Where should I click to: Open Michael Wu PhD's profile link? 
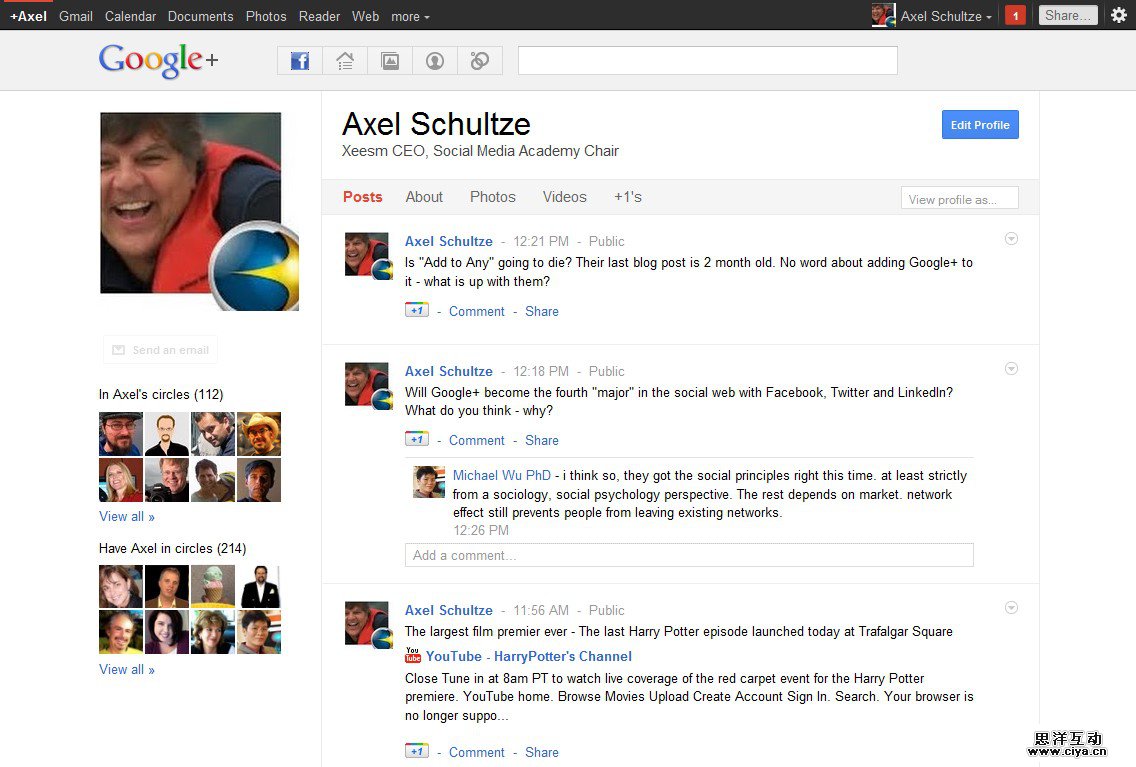click(501, 475)
